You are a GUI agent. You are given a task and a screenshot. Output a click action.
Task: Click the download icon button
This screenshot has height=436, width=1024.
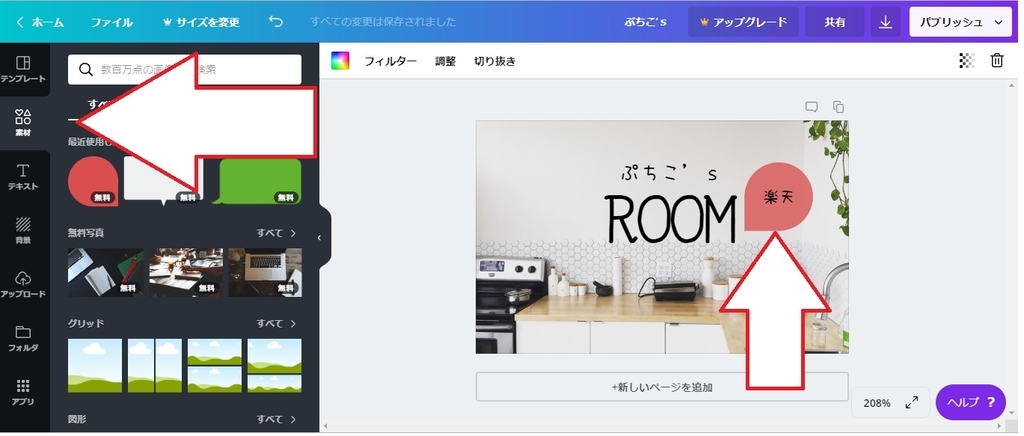[x=886, y=22]
